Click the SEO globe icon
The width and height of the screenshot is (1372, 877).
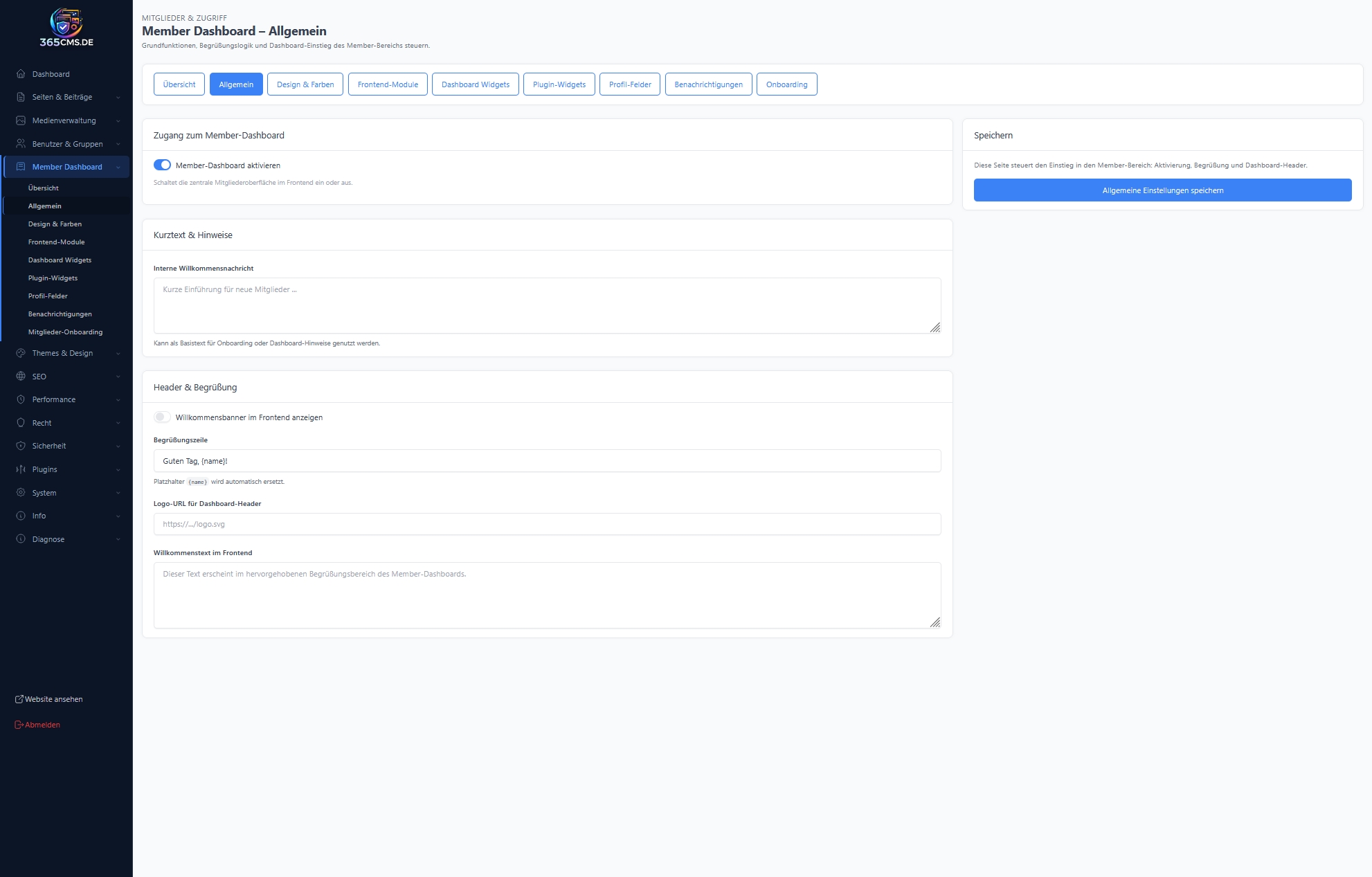pyautogui.click(x=21, y=377)
